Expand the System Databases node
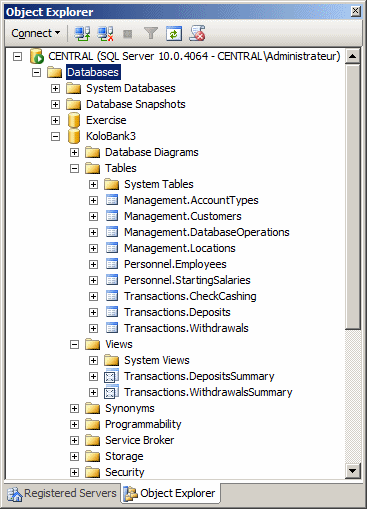Screen dimensions: 367x509 56,88
